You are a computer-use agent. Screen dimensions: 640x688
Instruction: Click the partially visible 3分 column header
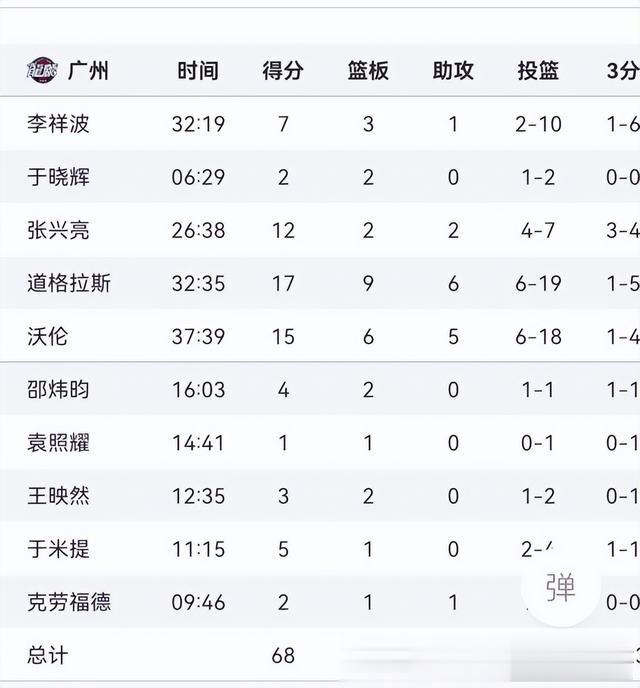[623, 71]
